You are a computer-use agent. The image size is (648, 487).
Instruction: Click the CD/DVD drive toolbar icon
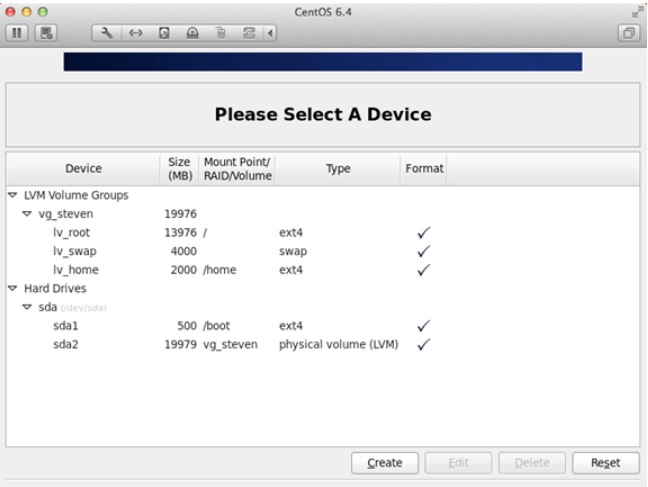click(x=192, y=33)
